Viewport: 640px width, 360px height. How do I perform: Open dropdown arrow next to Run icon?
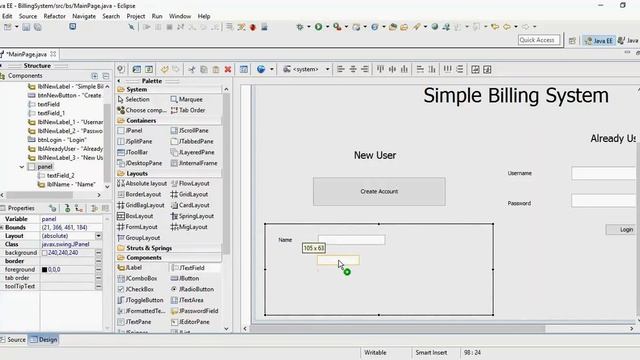tap(327, 27)
